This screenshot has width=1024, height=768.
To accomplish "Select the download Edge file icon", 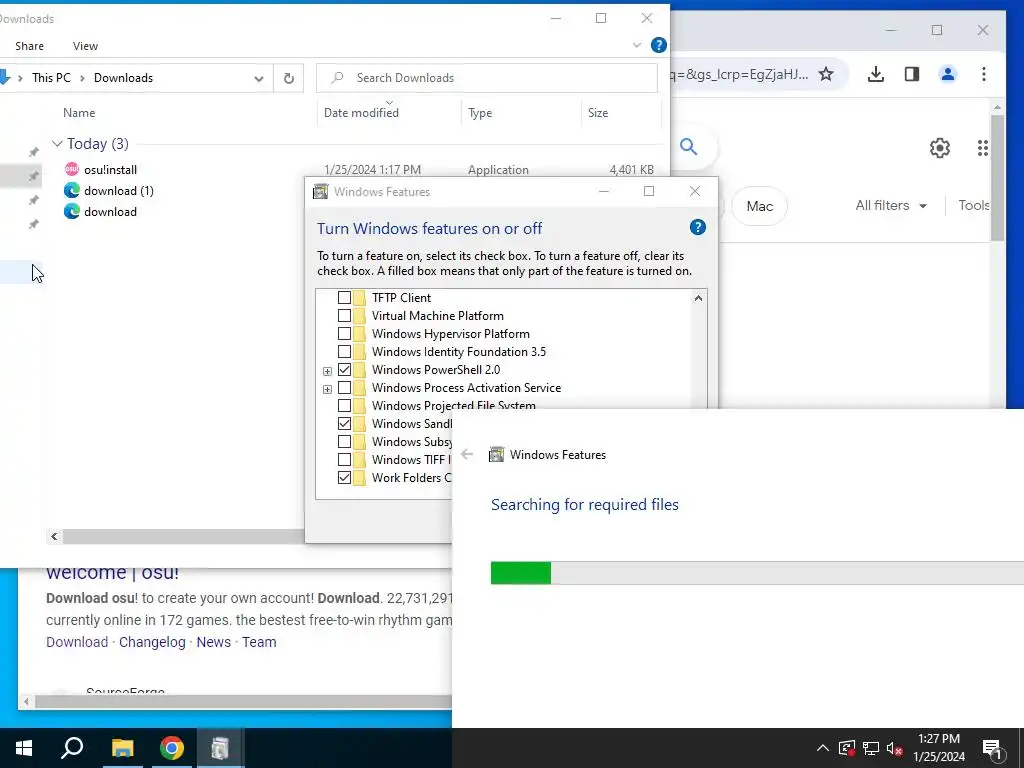I will click(72, 211).
